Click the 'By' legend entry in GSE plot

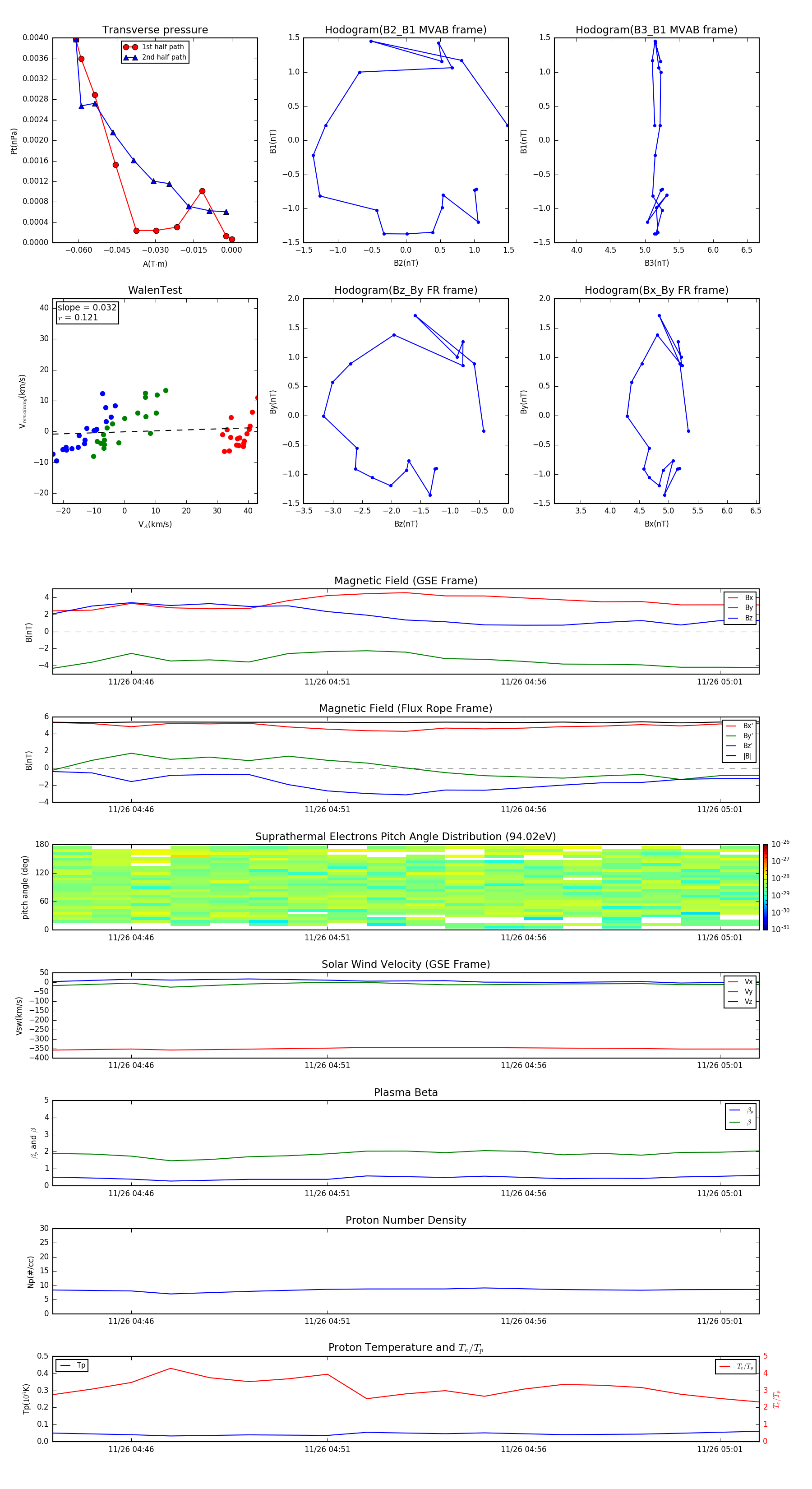740,608
